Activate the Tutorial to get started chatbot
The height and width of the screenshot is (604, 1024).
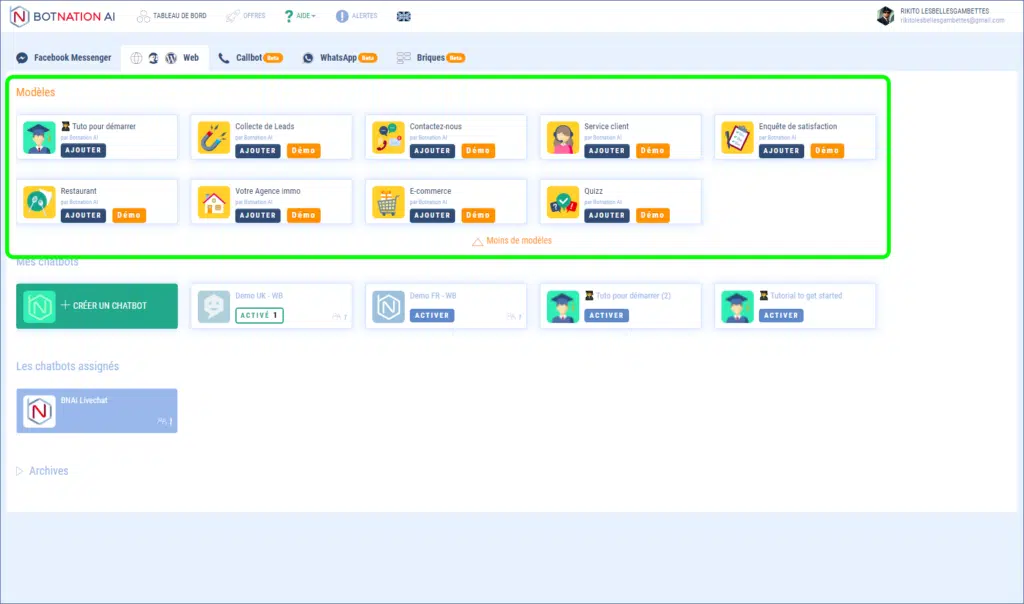coord(780,315)
